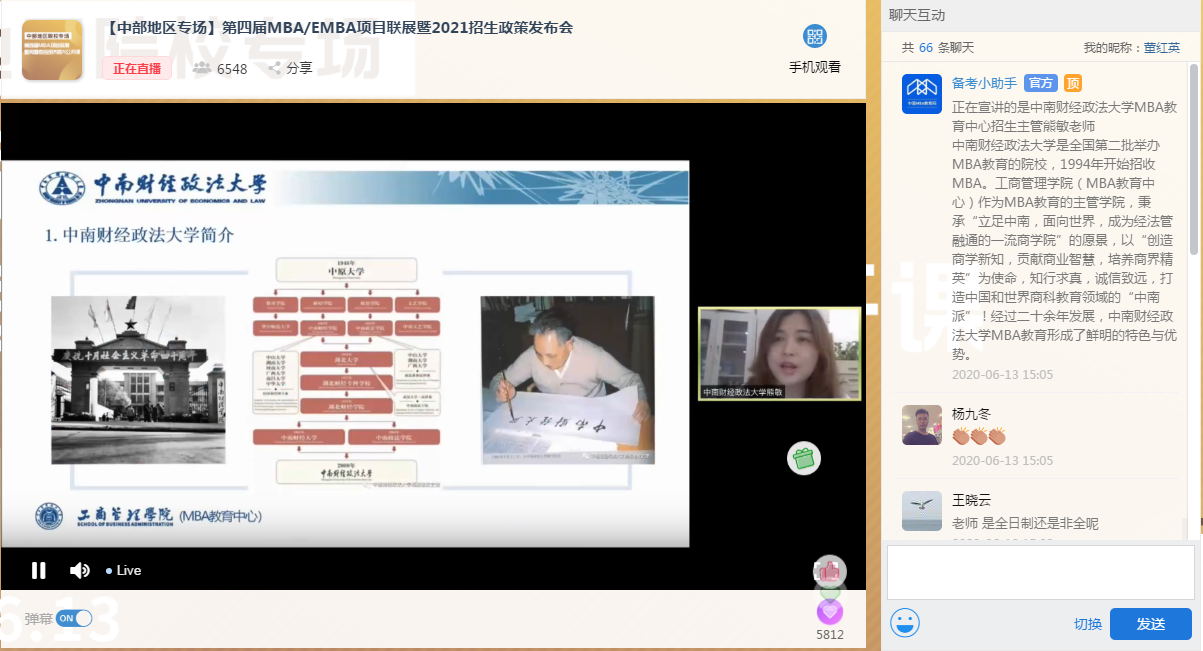The width and height of the screenshot is (1203, 651).
Task: Click the share icon next to 分享
Action: (274, 68)
